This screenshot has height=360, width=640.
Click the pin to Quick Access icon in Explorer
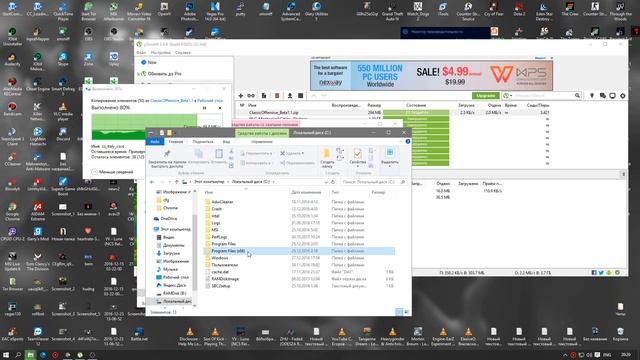[x=167, y=154]
